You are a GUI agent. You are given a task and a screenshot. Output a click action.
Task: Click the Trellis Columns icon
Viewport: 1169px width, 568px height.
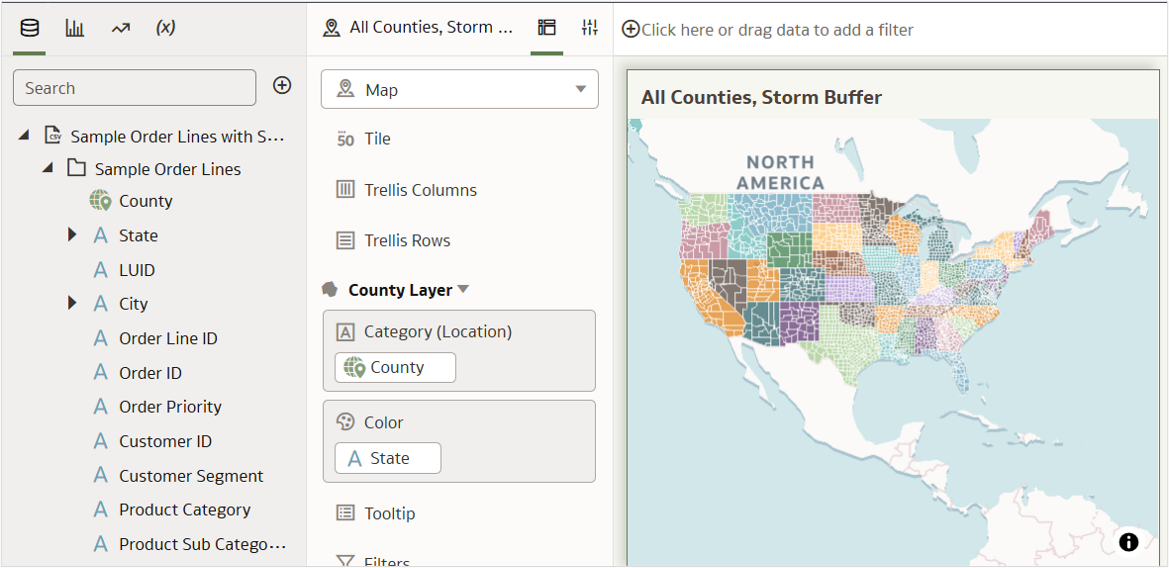pos(345,190)
